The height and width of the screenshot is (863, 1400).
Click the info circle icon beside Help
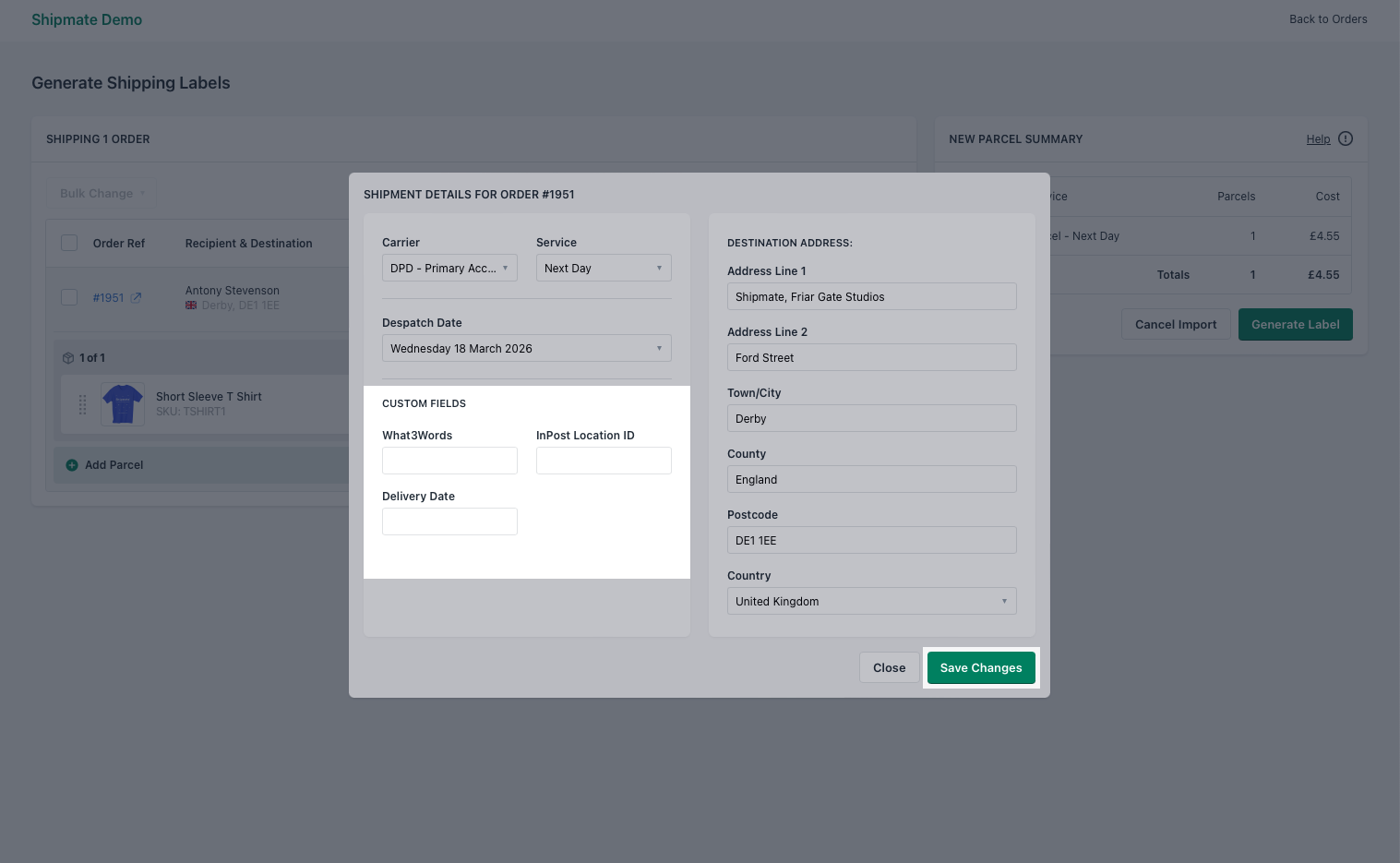click(x=1345, y=138)
